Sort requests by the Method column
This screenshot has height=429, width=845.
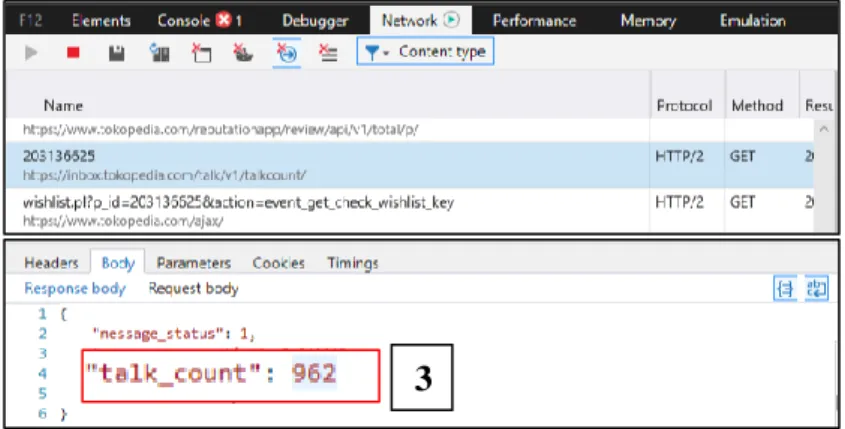(757, 106)
